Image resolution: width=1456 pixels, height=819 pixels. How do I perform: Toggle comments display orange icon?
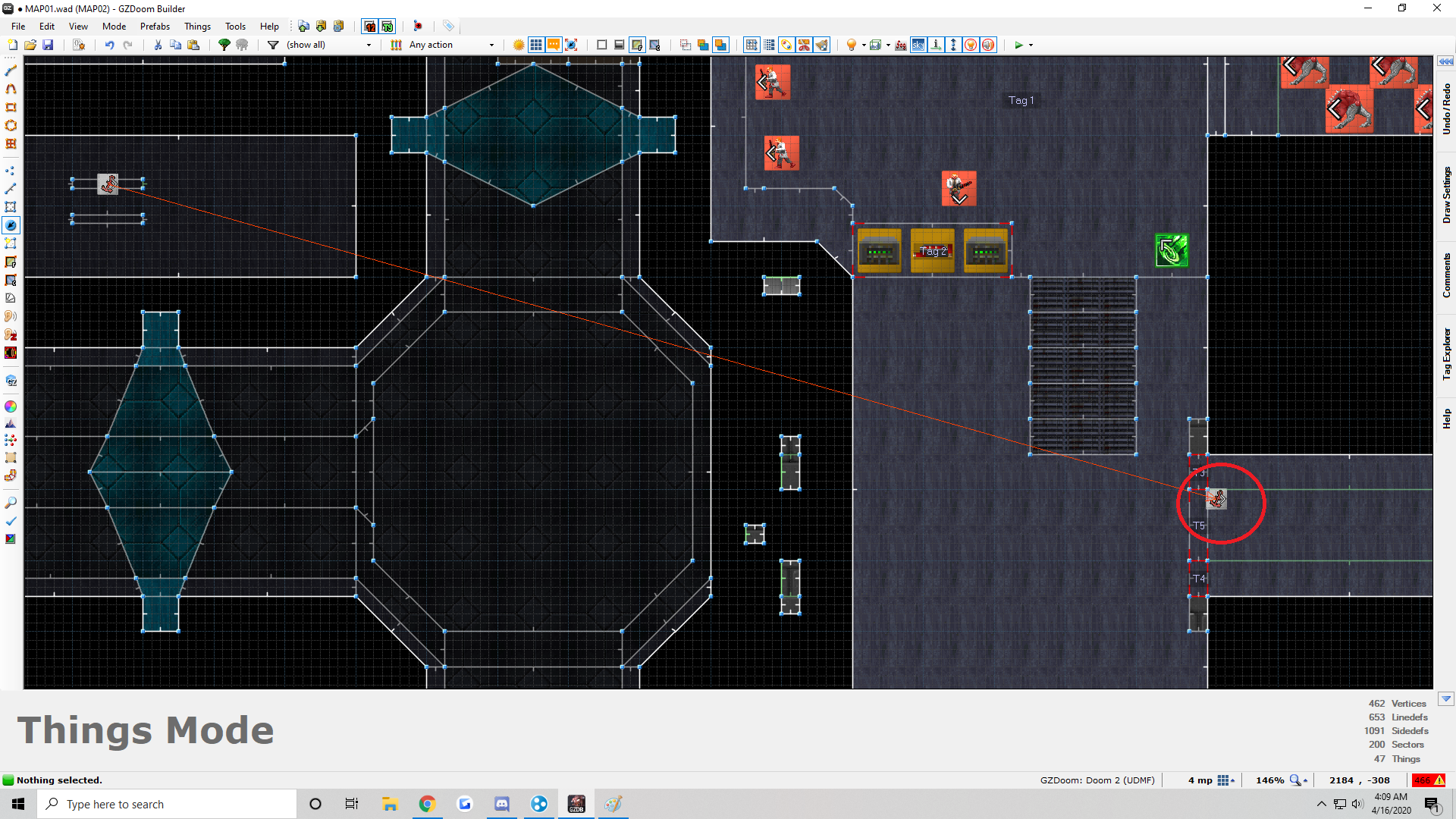coord(554,45)
